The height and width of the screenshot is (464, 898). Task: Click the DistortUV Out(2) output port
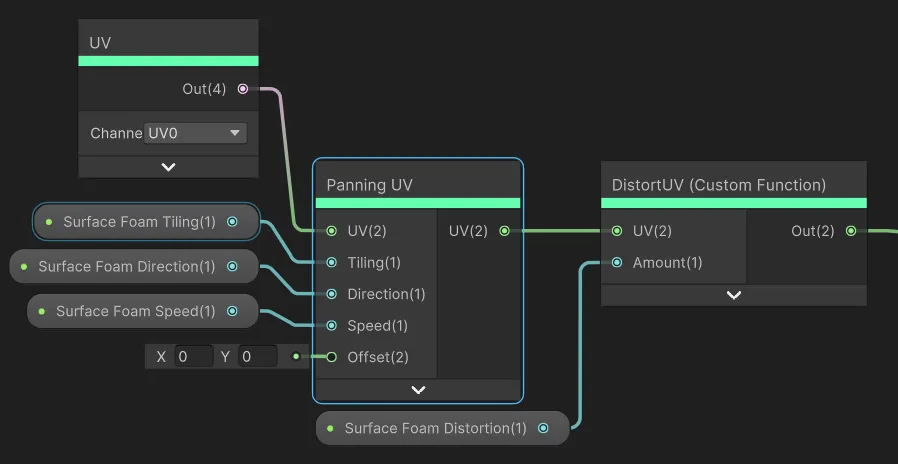pos(851,231)
